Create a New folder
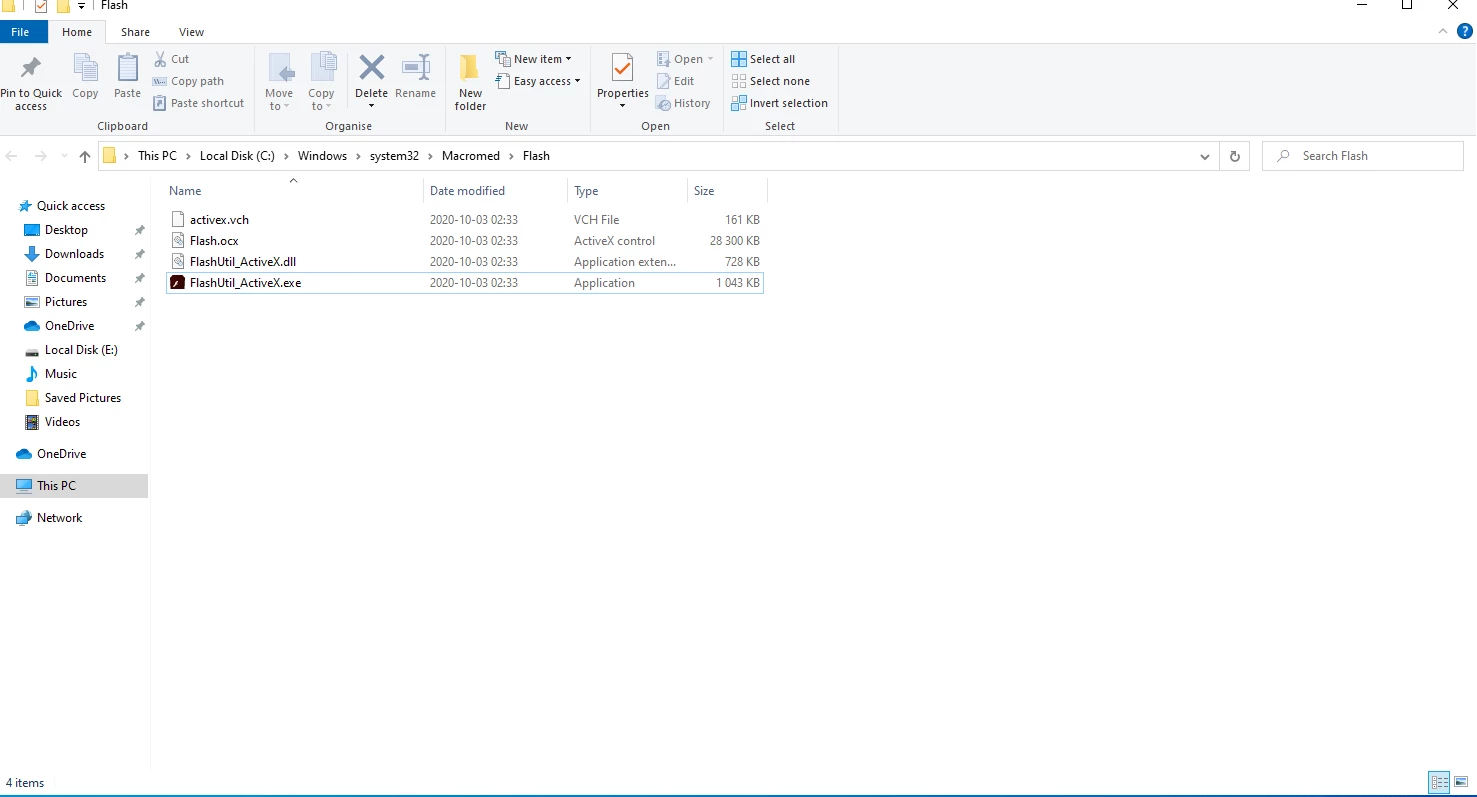The width and height of the screenshot is (1477, 797). [470, 82]
